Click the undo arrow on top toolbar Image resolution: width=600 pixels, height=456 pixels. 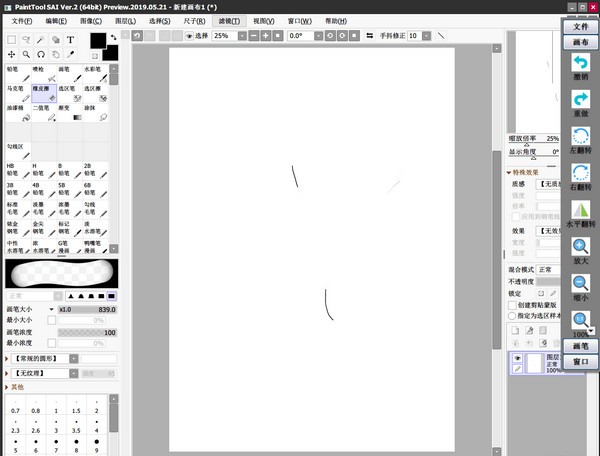[137, 36]
